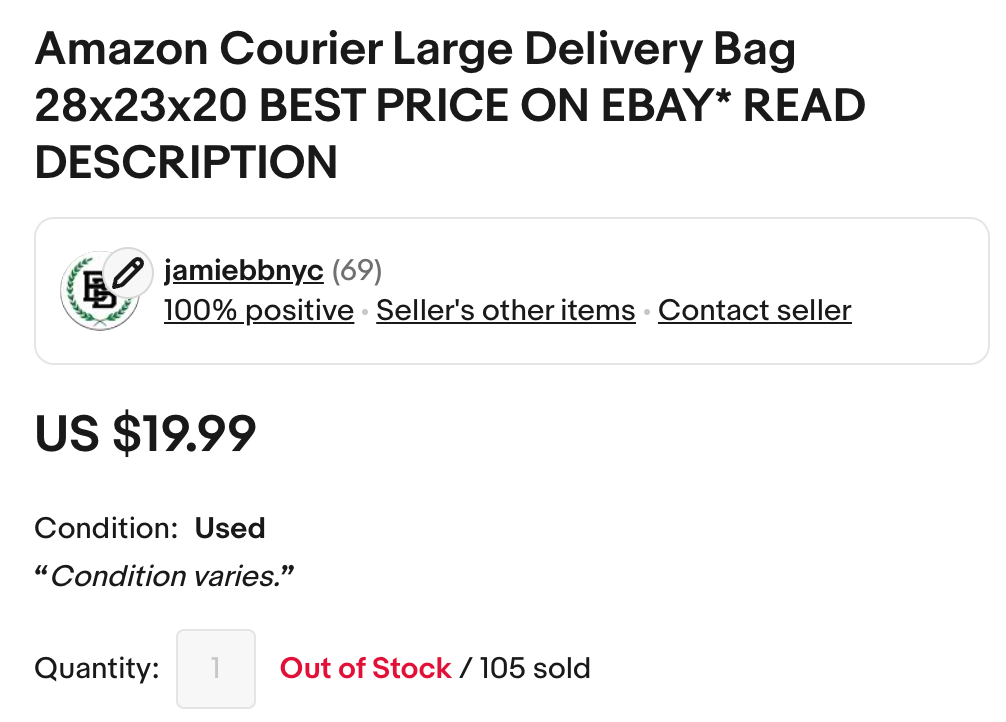This screenshot has width=1006, height=722.
Task: View the 105 sold purchase history
Action: coord(535,668)
